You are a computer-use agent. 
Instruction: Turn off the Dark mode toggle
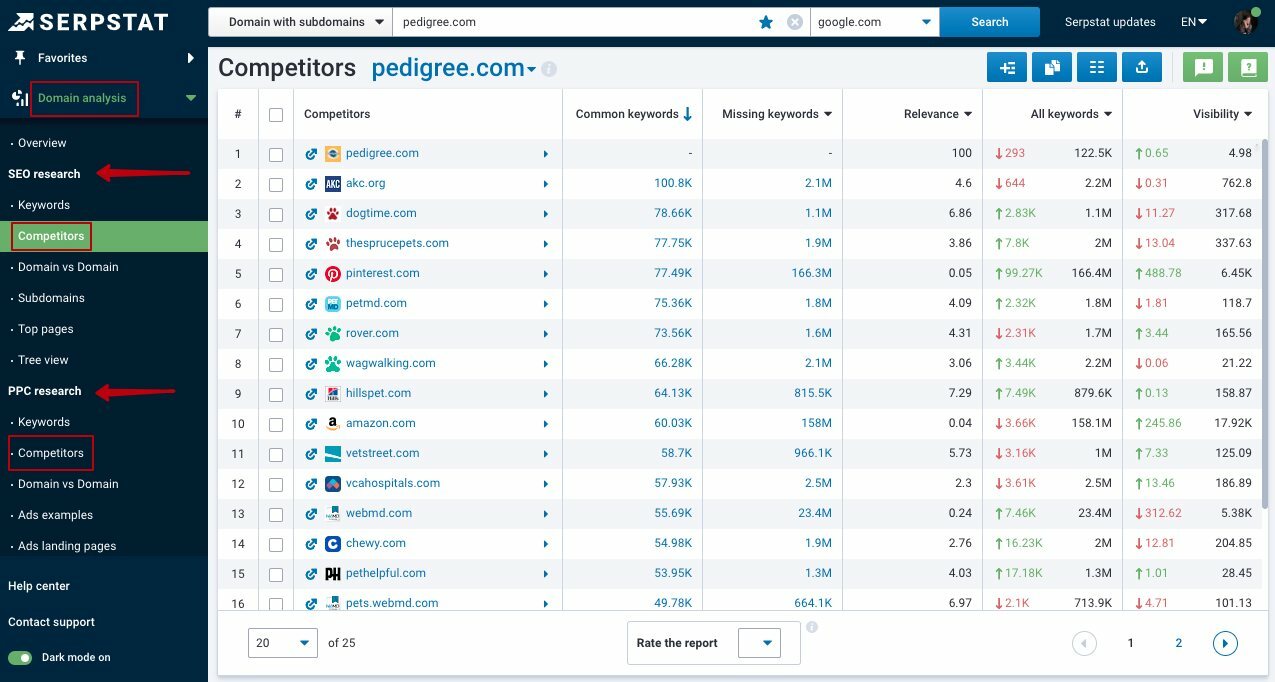[x=20, y=658]
